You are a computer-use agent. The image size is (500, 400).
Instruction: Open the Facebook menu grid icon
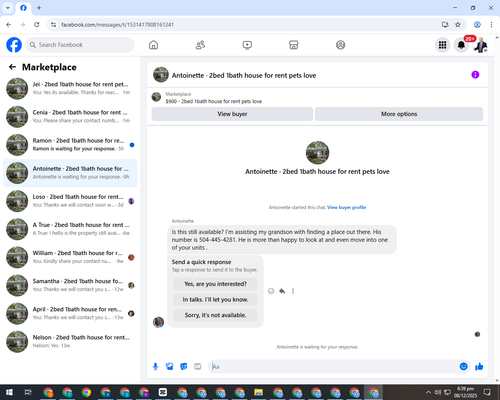[x=442, y=45]
